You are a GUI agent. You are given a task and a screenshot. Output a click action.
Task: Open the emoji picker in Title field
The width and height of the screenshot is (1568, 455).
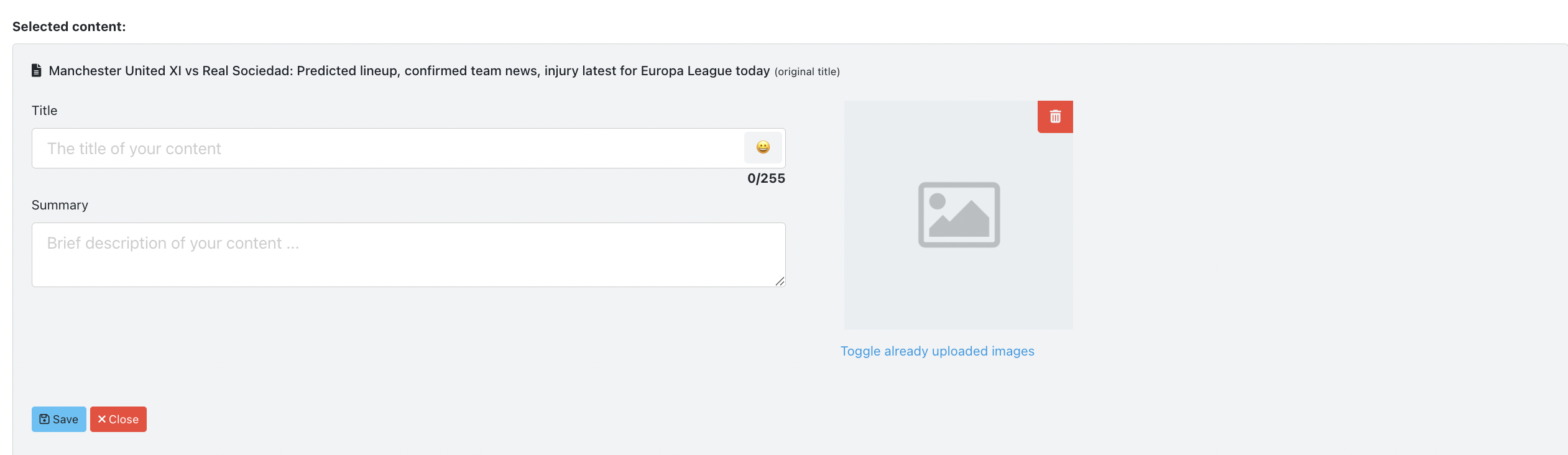(763, 147)
